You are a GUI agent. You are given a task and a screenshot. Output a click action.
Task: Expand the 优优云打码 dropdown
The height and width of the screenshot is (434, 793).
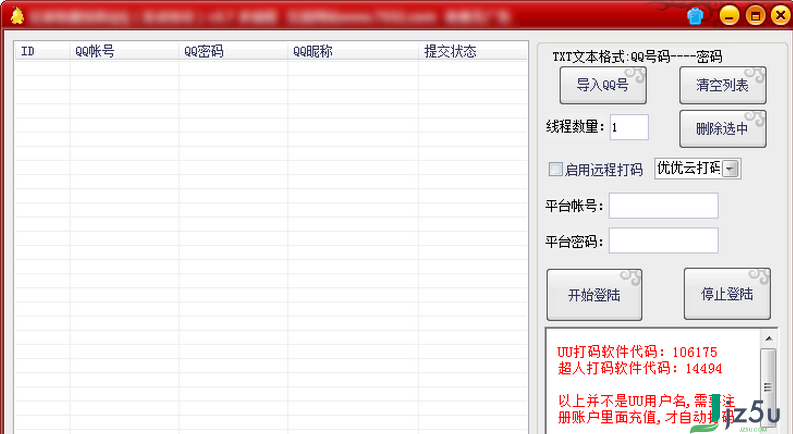coord(730,169)
